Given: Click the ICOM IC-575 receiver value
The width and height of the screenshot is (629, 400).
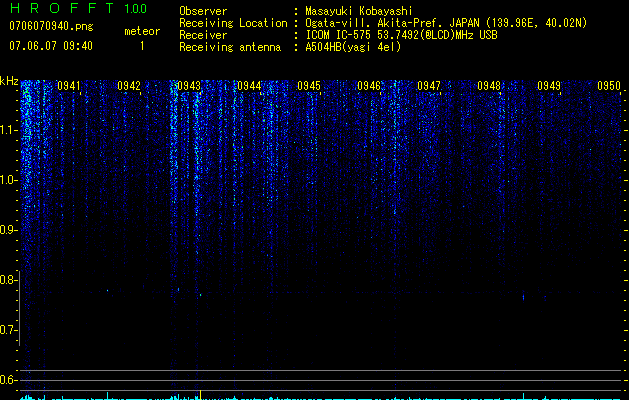Looking at the screenshot, I should pos(401,35).
